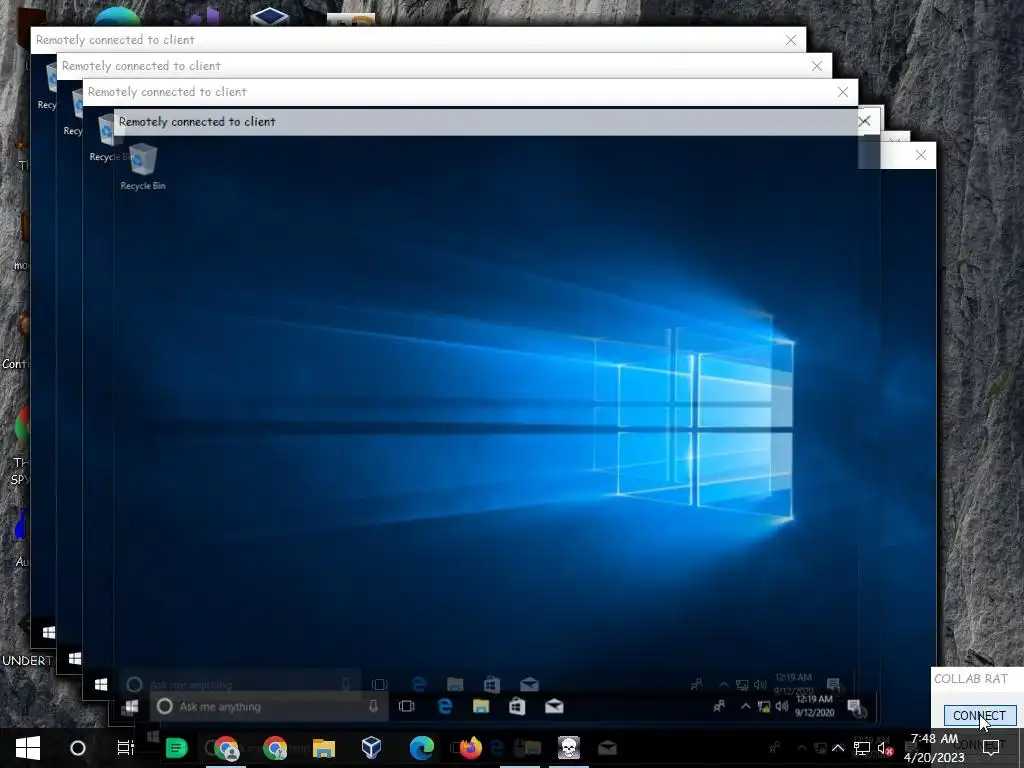Show hidden icons in host system tray
1024x768 pixels.
(838, 748)
